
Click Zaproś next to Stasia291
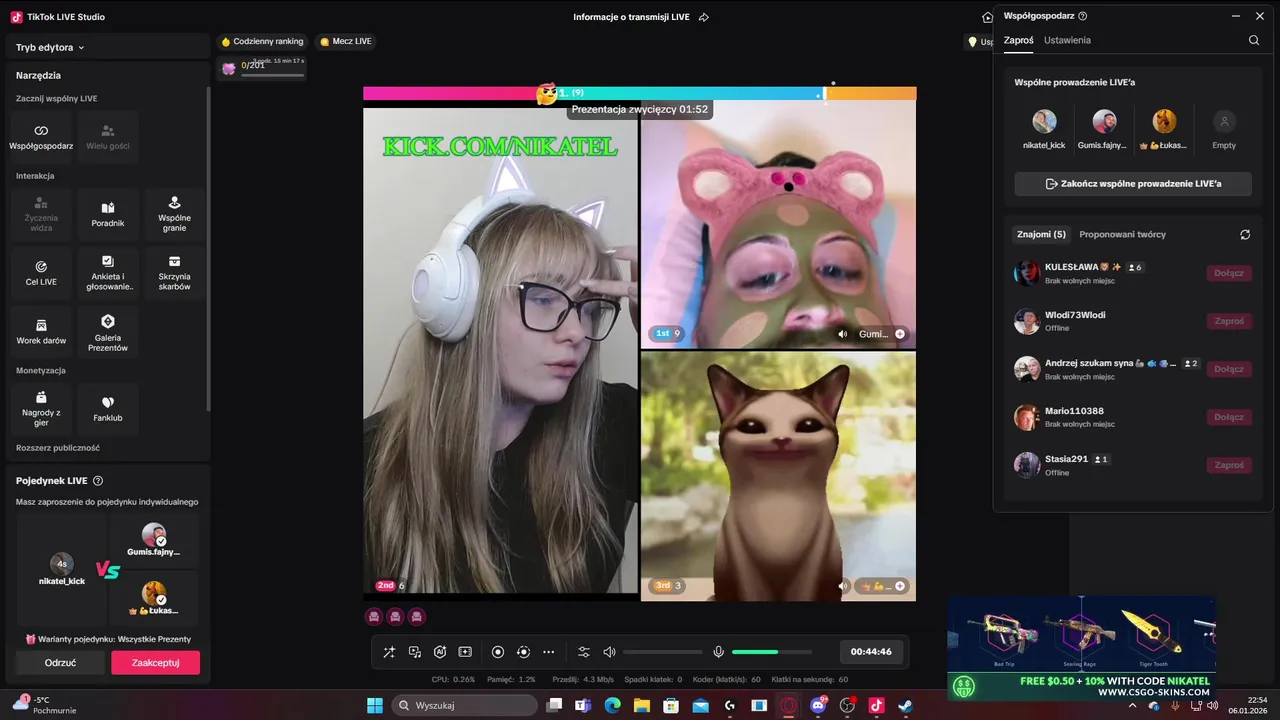1229,465
